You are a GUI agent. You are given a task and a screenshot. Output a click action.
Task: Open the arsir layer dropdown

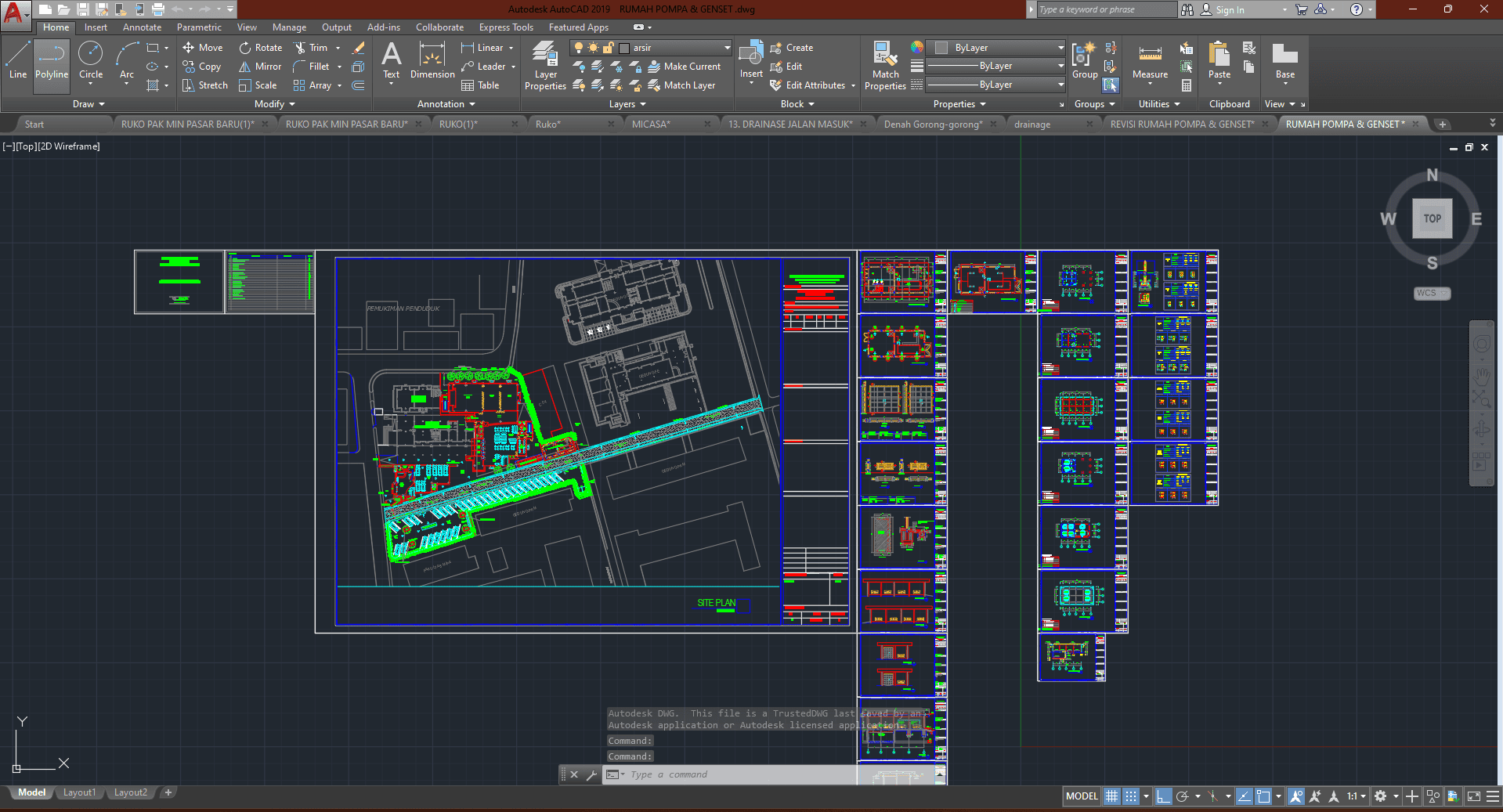coord(727,48)
